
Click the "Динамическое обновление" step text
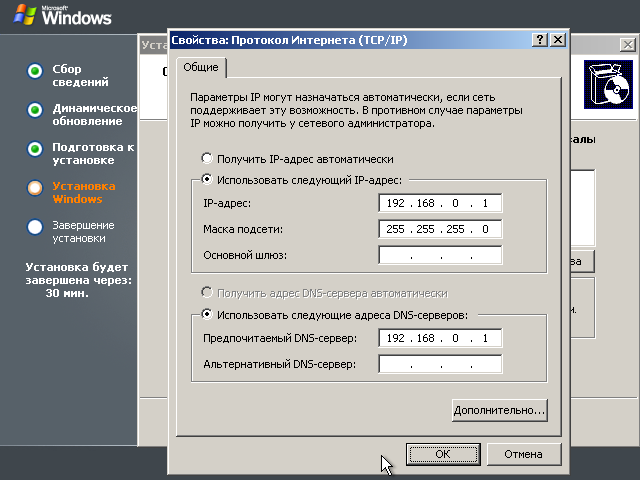point(95,115)
